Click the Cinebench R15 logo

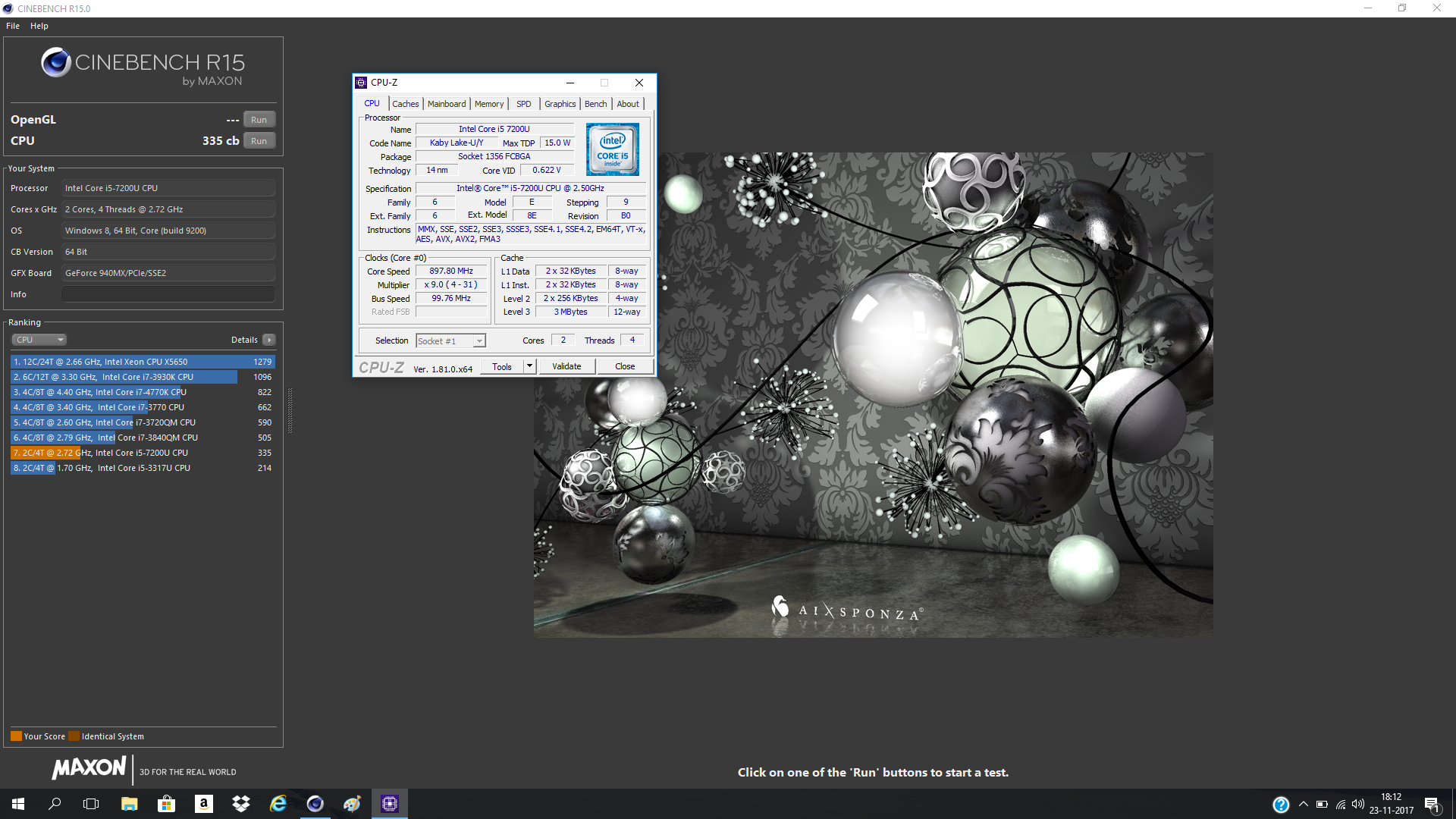click(x=143, y=67)
